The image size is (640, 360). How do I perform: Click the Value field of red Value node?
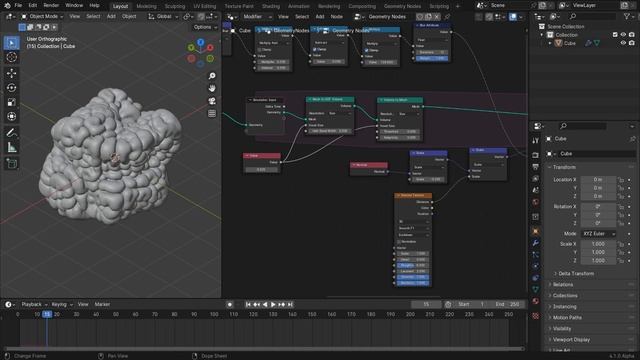click(x=261, y=169)
